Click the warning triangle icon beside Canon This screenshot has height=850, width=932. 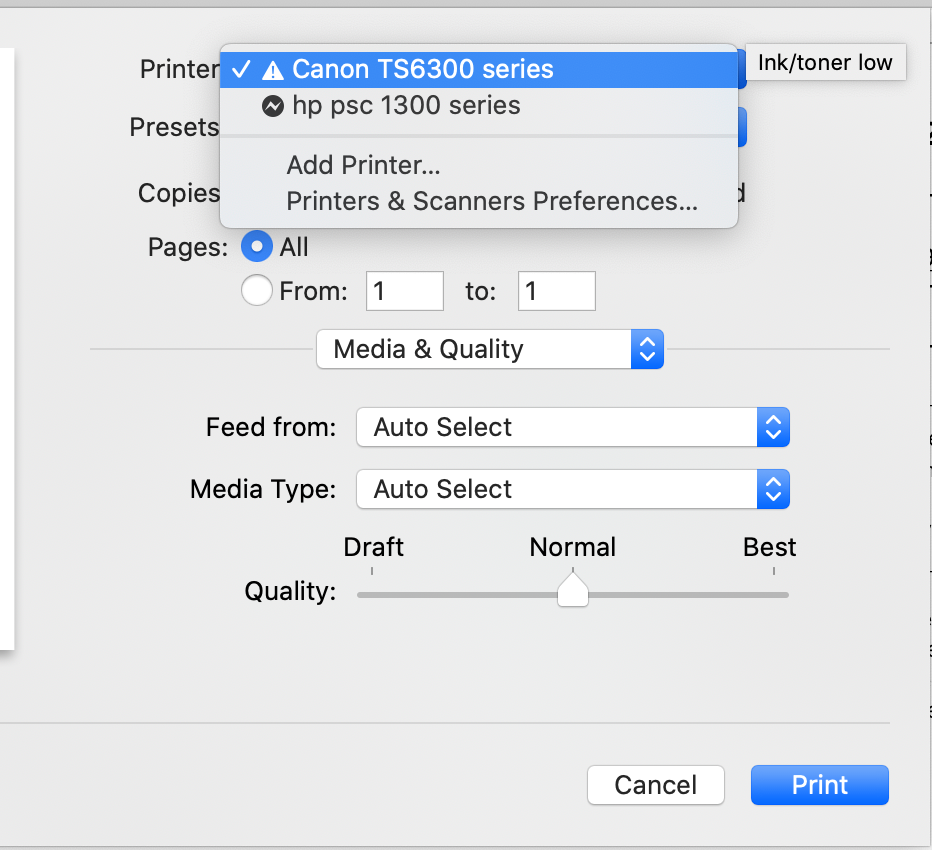[273, 70]
